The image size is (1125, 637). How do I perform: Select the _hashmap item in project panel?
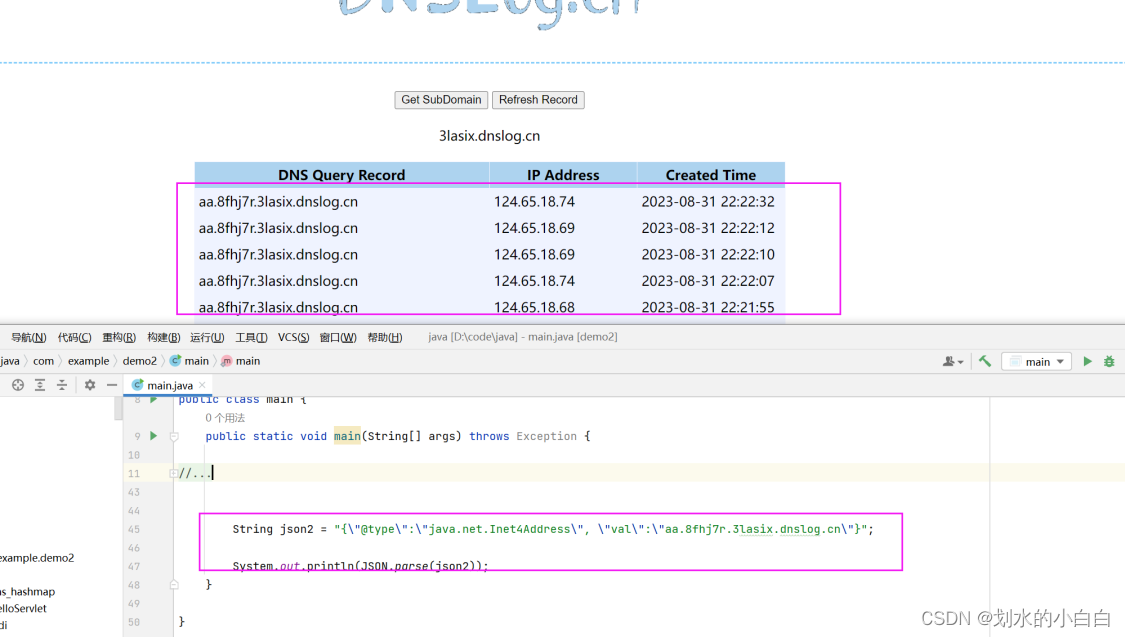coord(28,592)
